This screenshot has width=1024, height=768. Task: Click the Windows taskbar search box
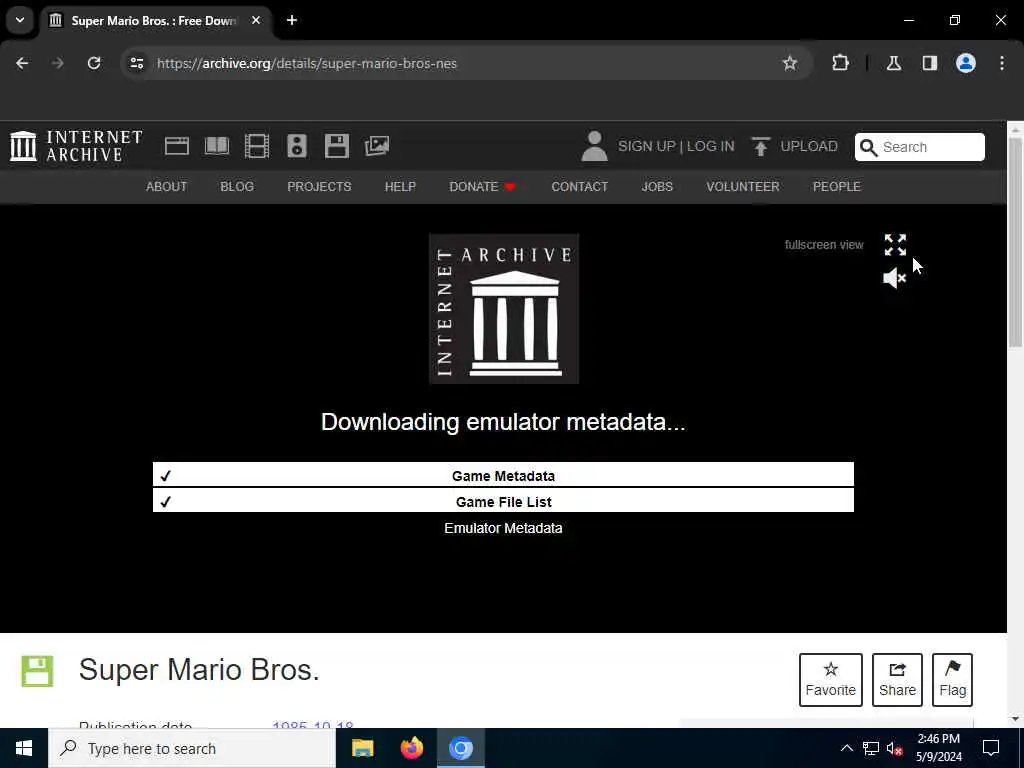click(192, 748)
